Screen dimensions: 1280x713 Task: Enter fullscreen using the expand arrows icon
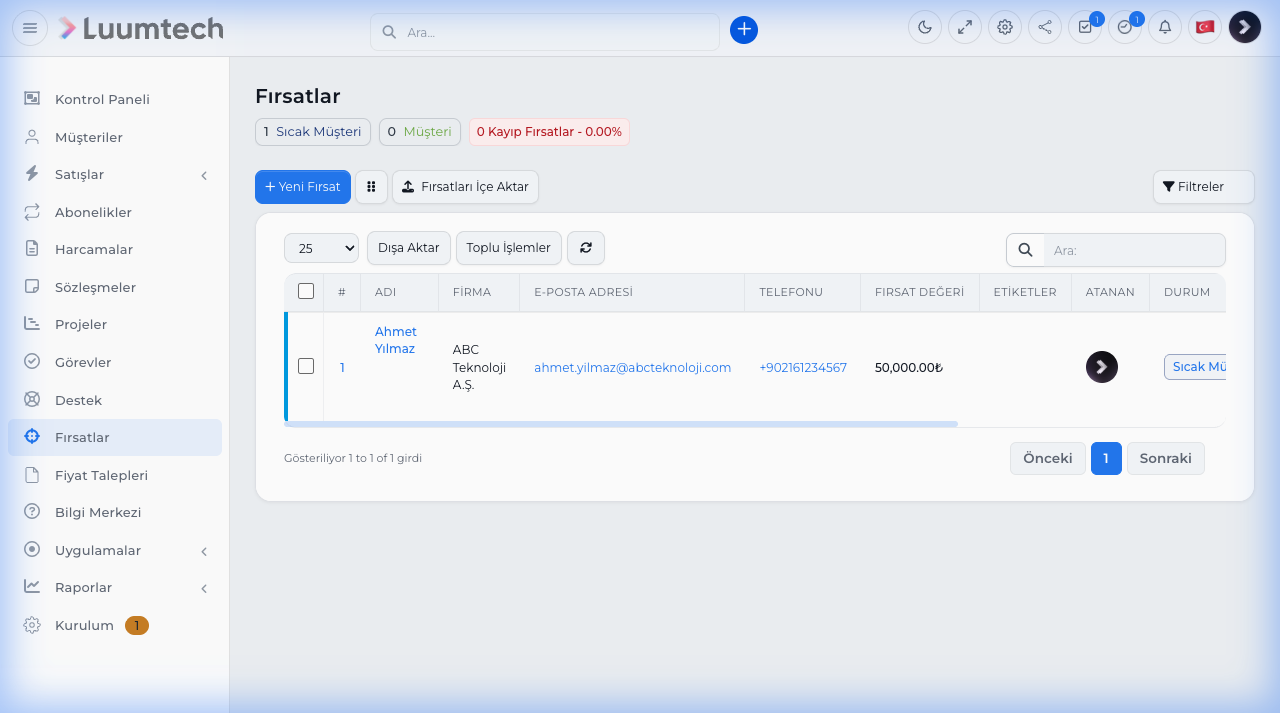click(965, 27)
